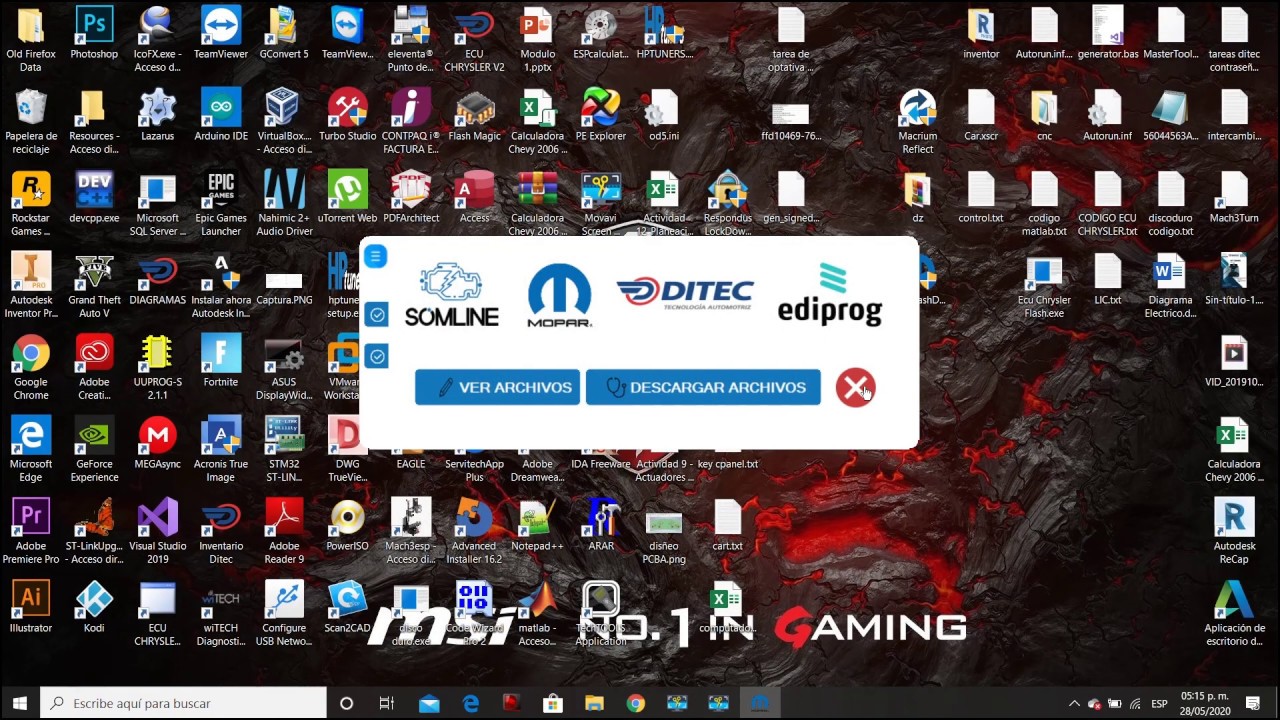Image resolution: width=1280 pixels, height=720 pixels.
Task: Select the cart.txt file
Action: 727,526
